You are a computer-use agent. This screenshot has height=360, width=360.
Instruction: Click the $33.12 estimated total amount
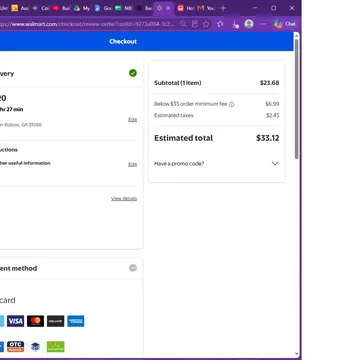(x=268, y=138)
